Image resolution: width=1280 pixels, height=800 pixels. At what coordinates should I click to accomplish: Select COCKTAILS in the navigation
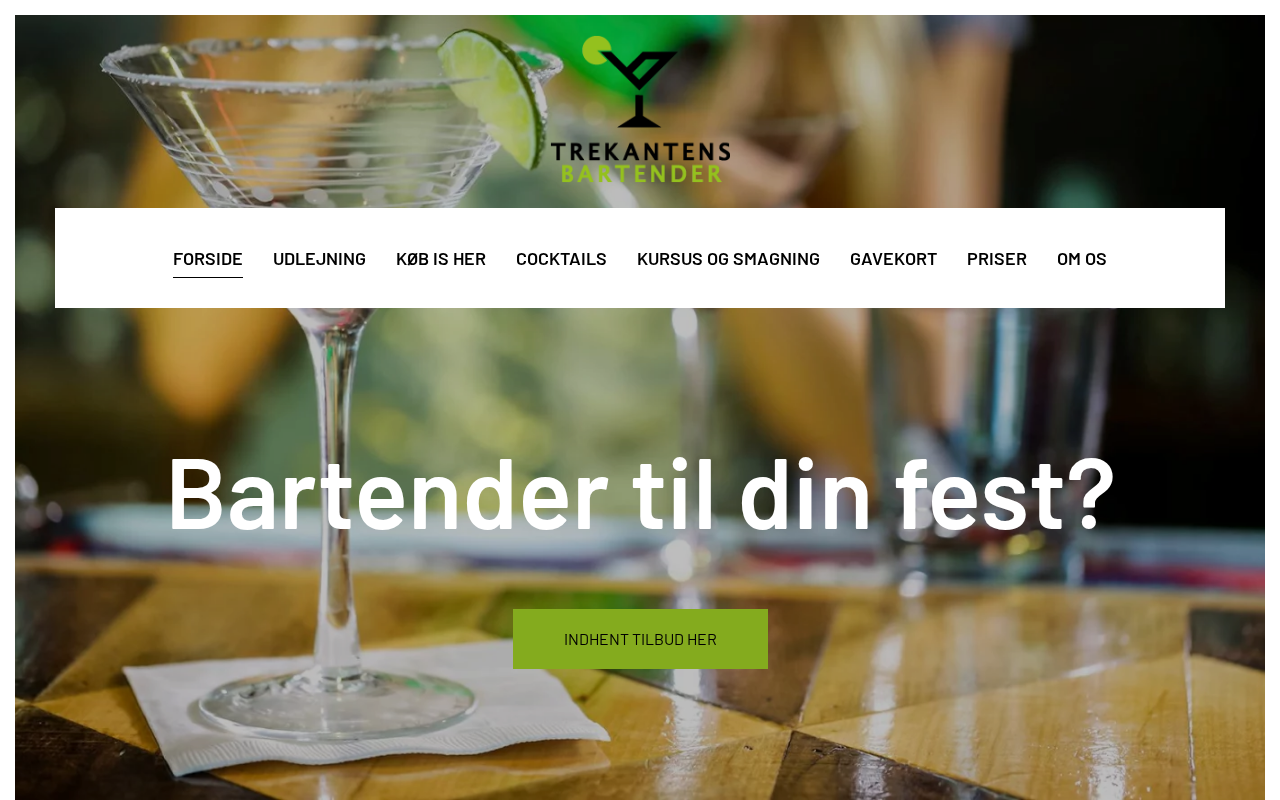tap(561, 258)
